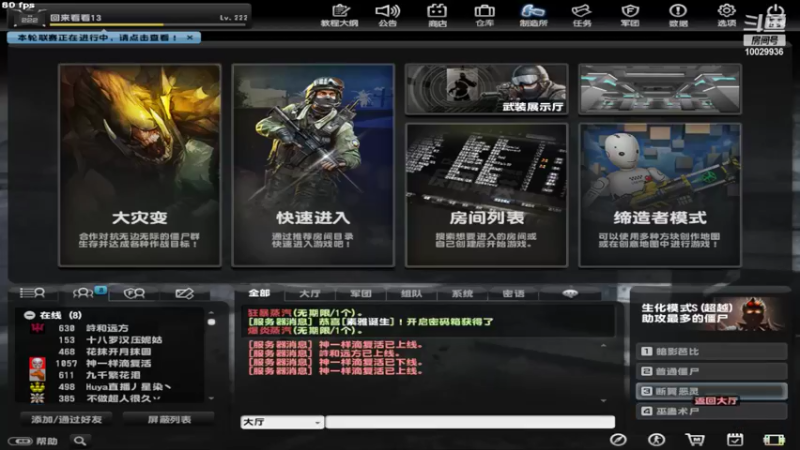This screenshot has width=800, height=450.
Task: Click the ticket icon in bottom bar
Action: click(x=774, y=440)
